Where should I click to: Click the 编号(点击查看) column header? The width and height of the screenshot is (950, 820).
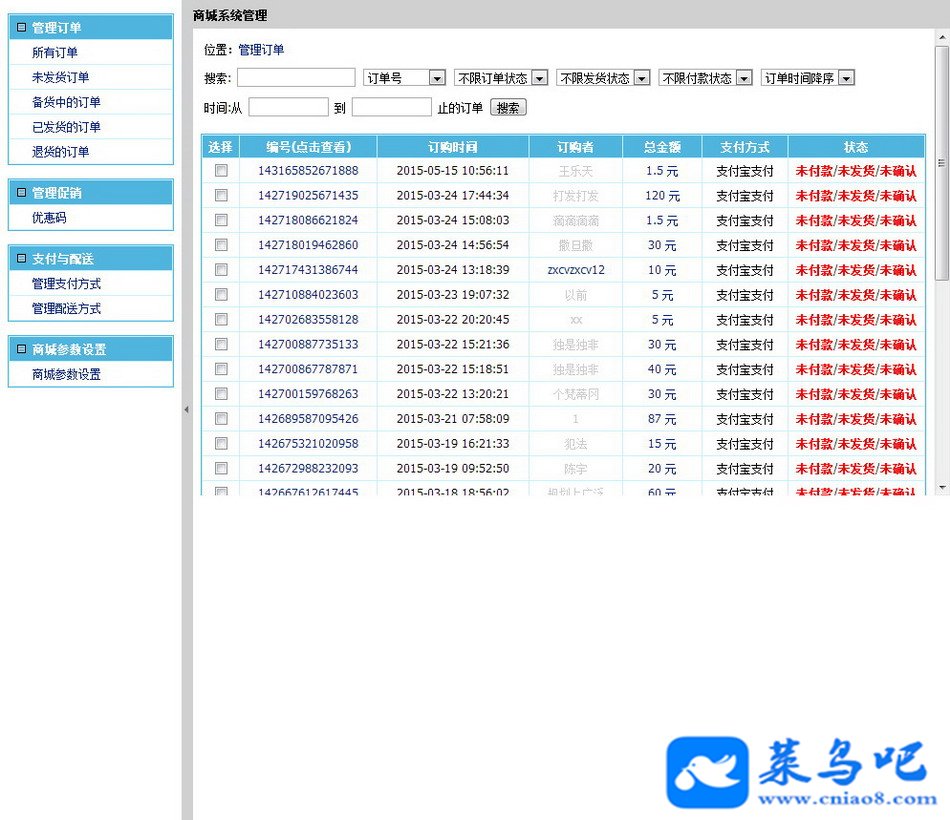(x=308, y=147)
